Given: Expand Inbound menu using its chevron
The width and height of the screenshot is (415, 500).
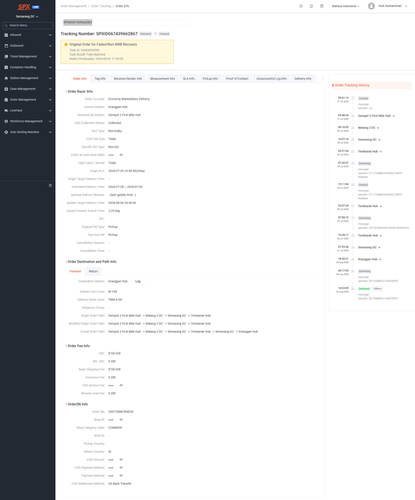Looking at the screenshot, I should (x=50, y=35).
